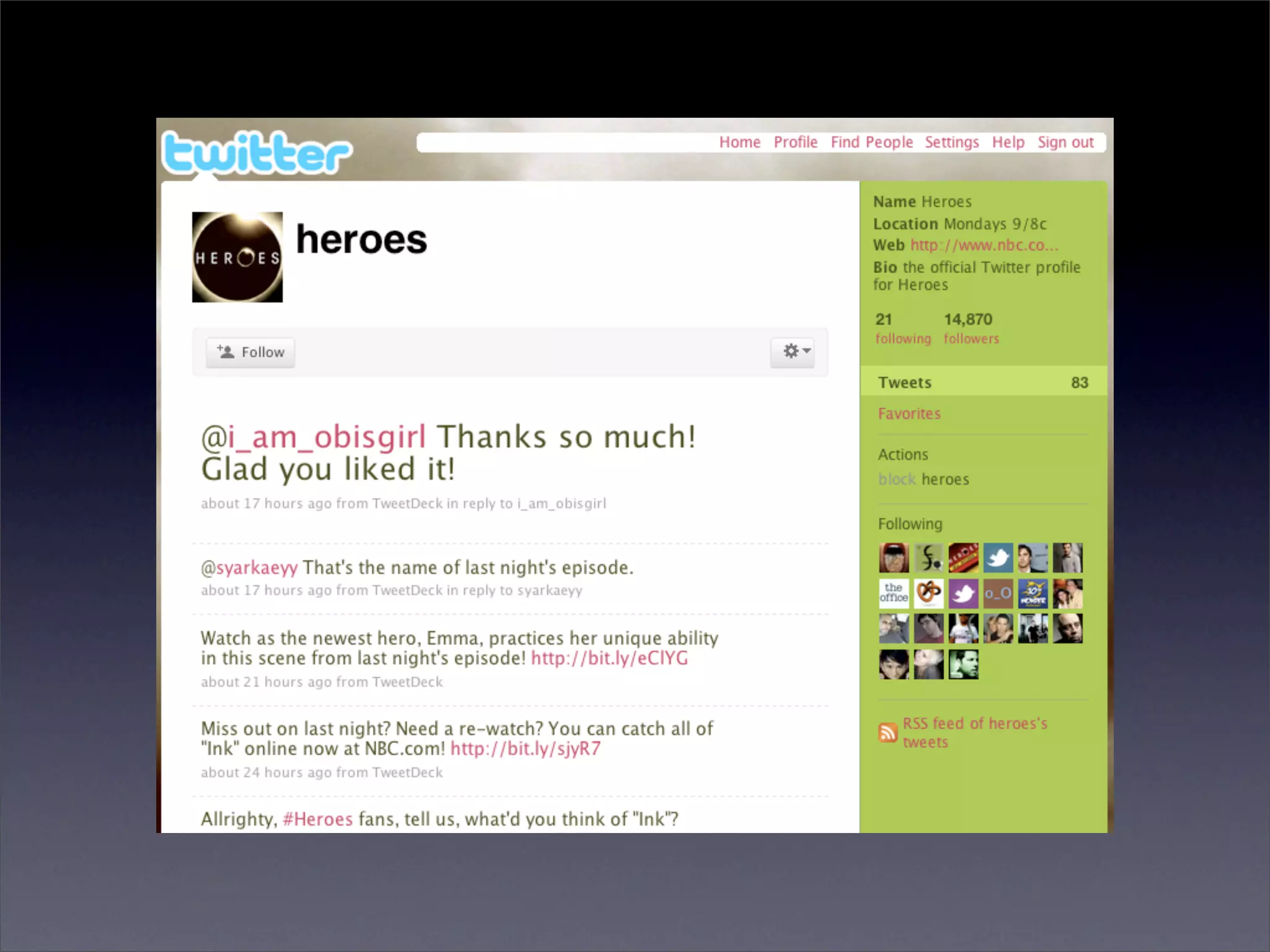Open the bit.ly/eClYG link

pyautogui.click(x=609, y=658)
